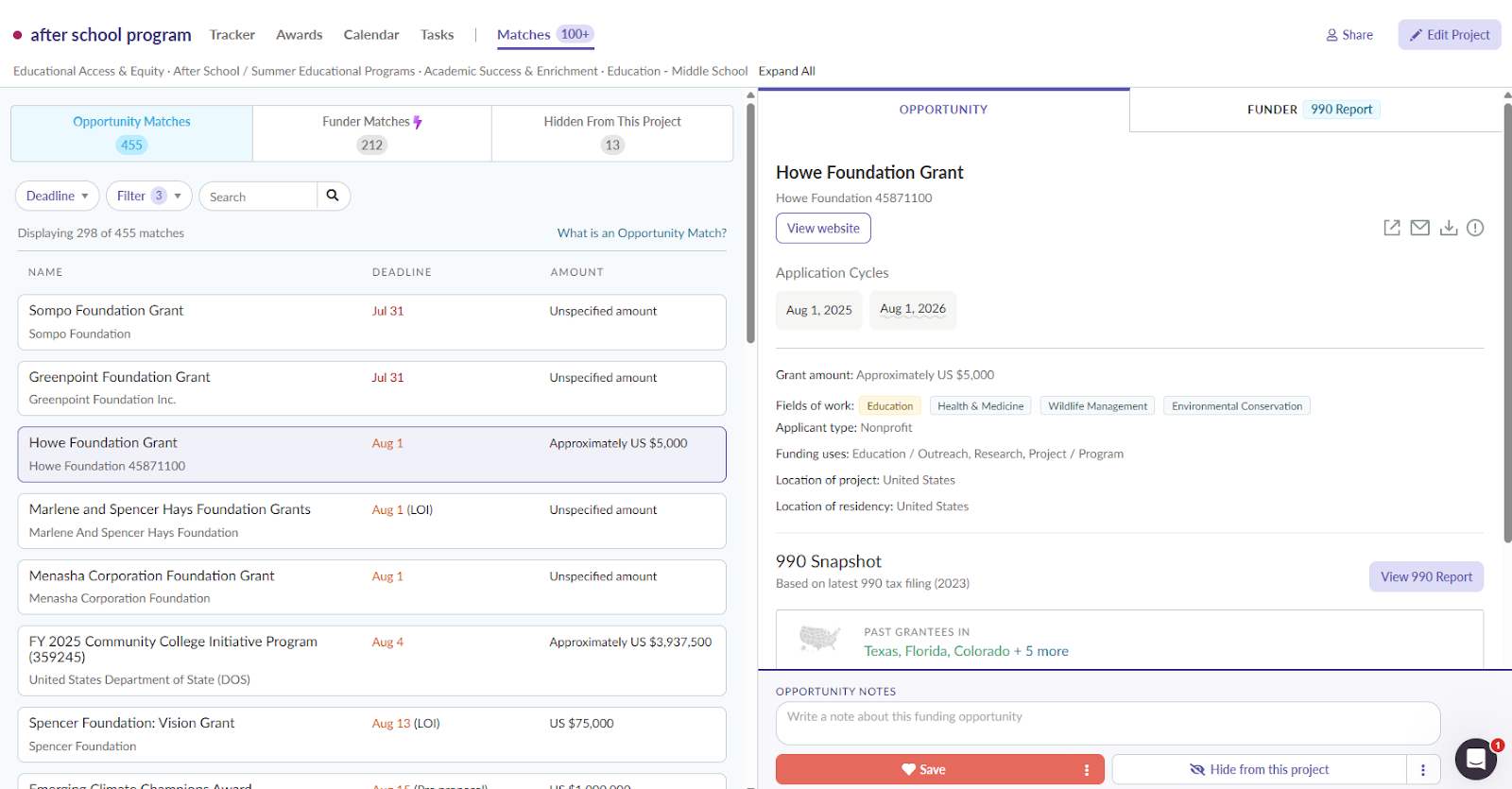Open the Filter dropdown
Image resolution: width=1512 pixels, height=789 pixels.
pyautogui.click(x=149, y=196)
